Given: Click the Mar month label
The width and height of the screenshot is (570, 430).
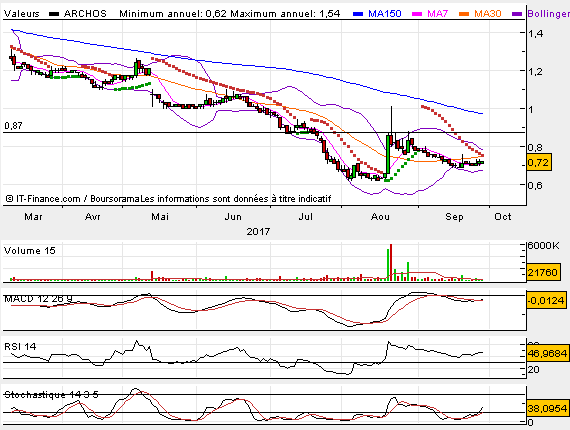Looking at the screenshot, I should 33,217.
